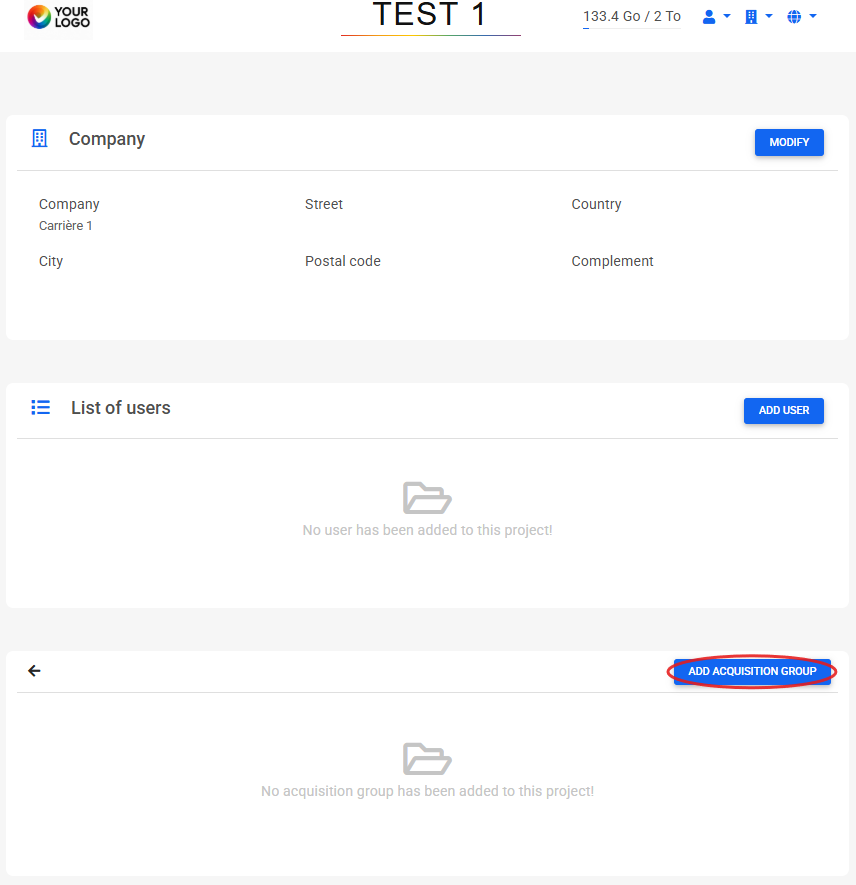Click the globe language icon
The image size is (856, 885).
click(x=794, y=17)
